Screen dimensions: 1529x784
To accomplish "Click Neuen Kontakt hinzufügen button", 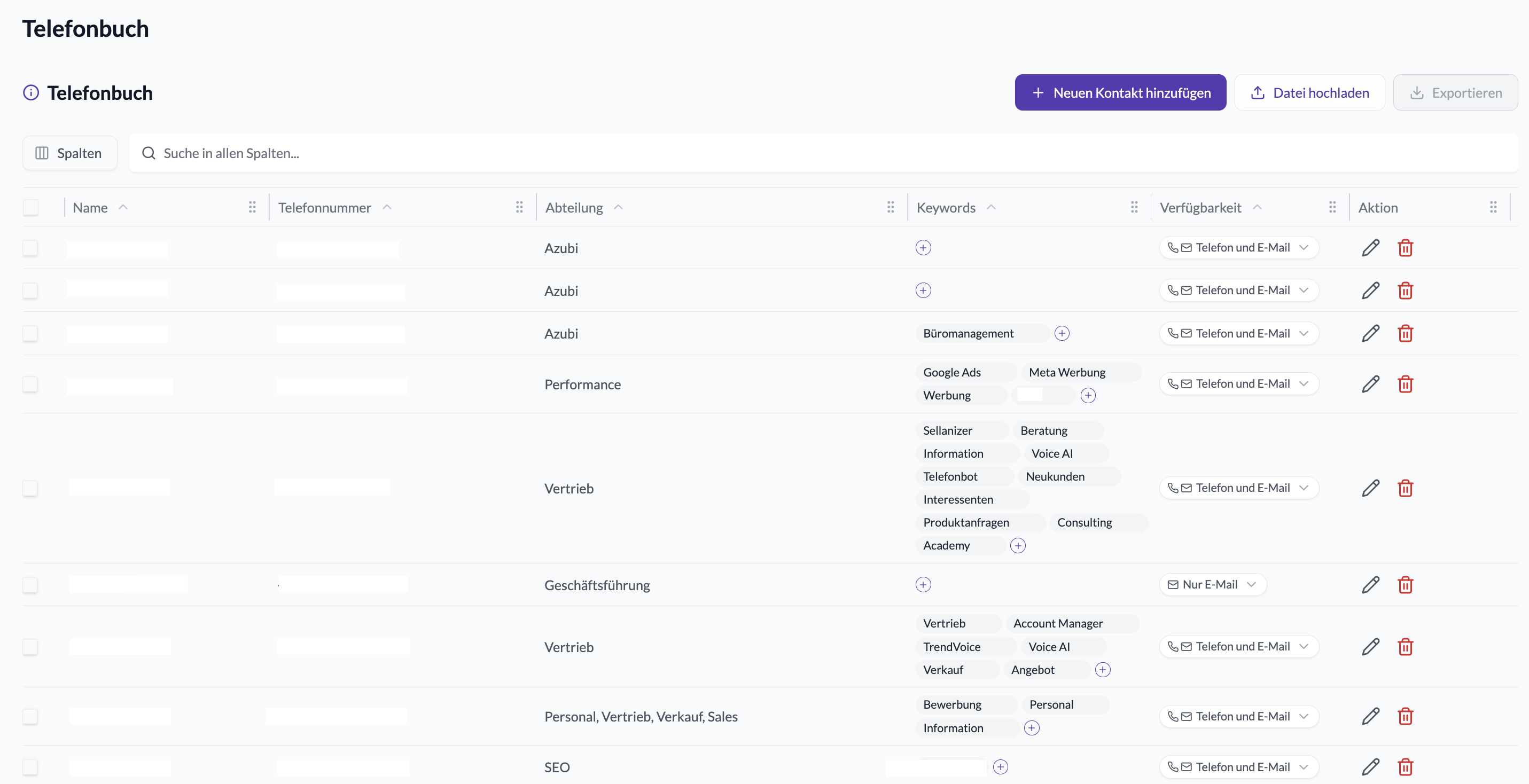I will [x=1120, y=92].
